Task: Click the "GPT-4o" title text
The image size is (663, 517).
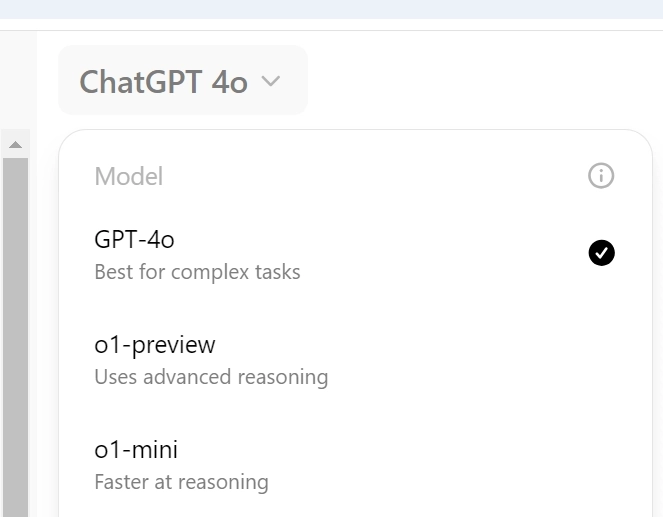Action: [x=135, y=240]
